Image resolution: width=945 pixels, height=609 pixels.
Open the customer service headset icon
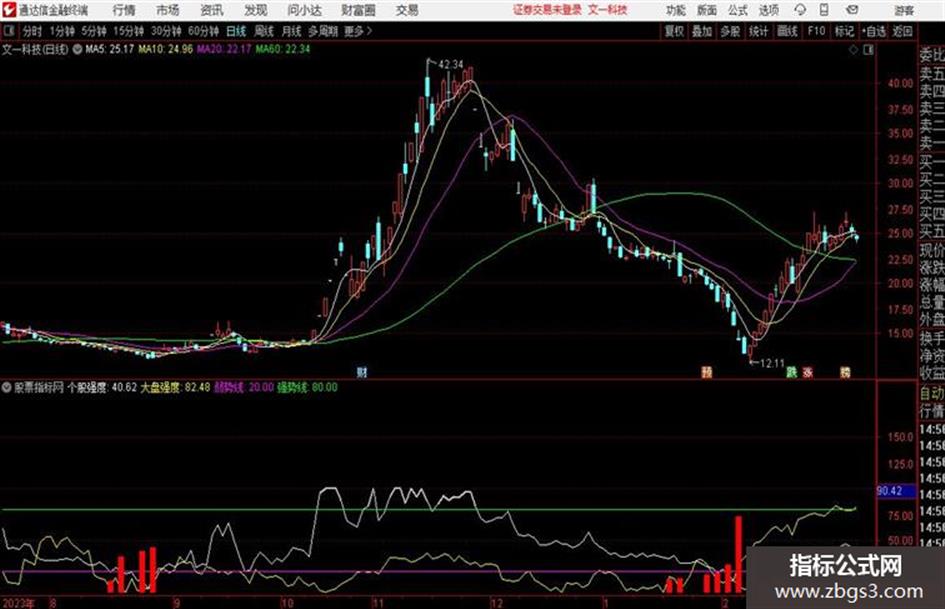[x=800, y=10]
